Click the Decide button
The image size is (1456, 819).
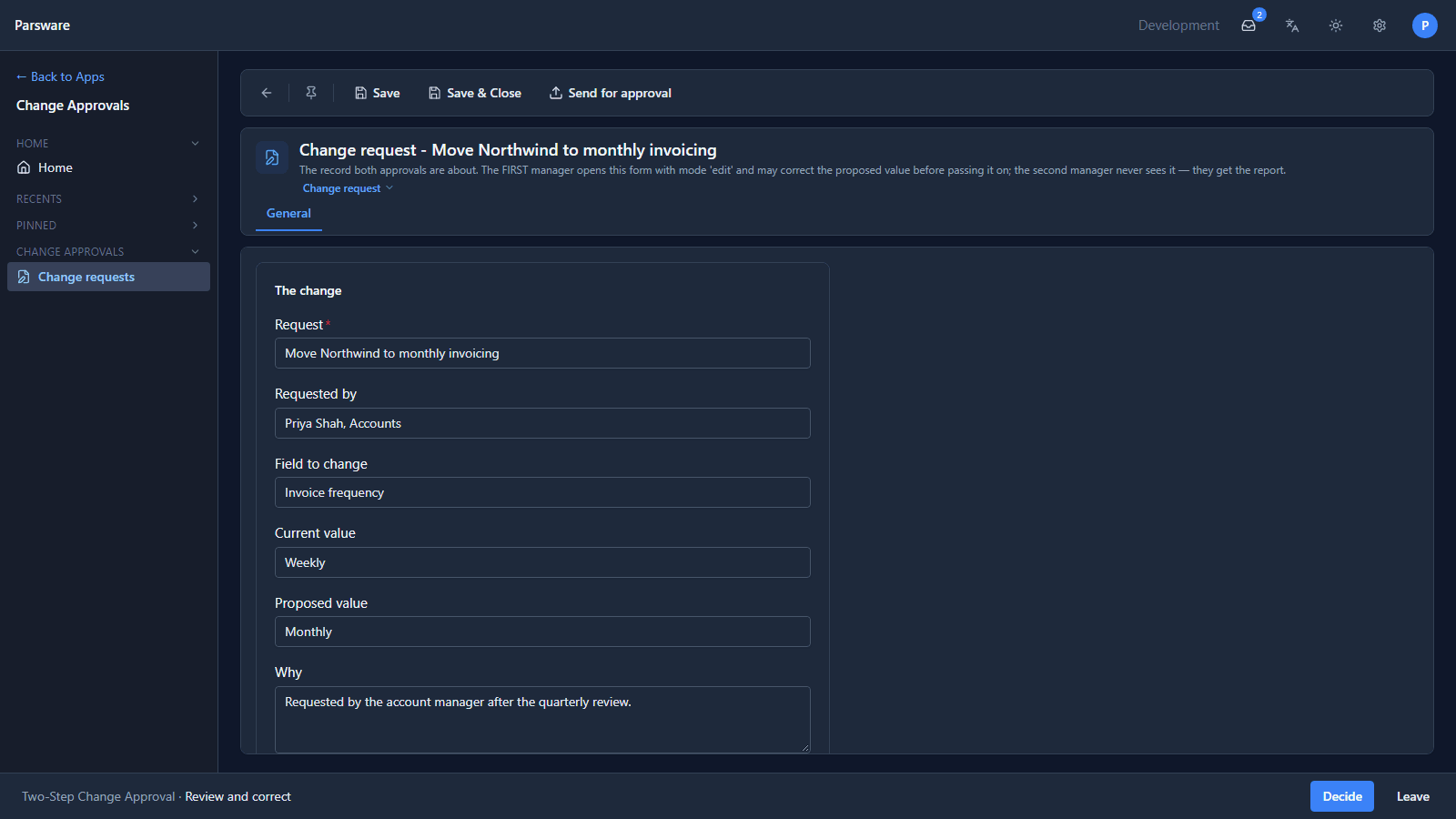1342,796
